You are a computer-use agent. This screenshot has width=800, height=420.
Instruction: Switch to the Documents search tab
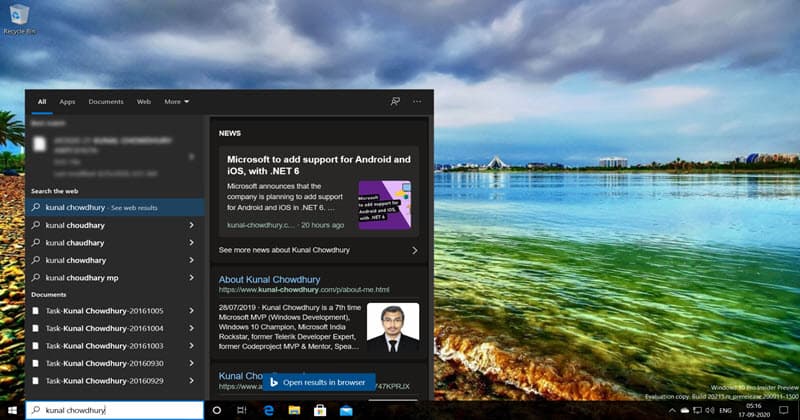106,102
